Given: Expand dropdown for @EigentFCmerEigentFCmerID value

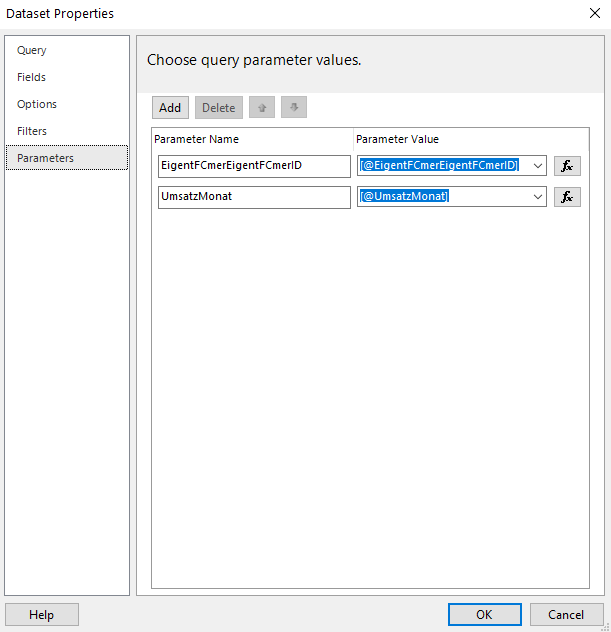Looking at the screenshot, I should click(538, 166).
